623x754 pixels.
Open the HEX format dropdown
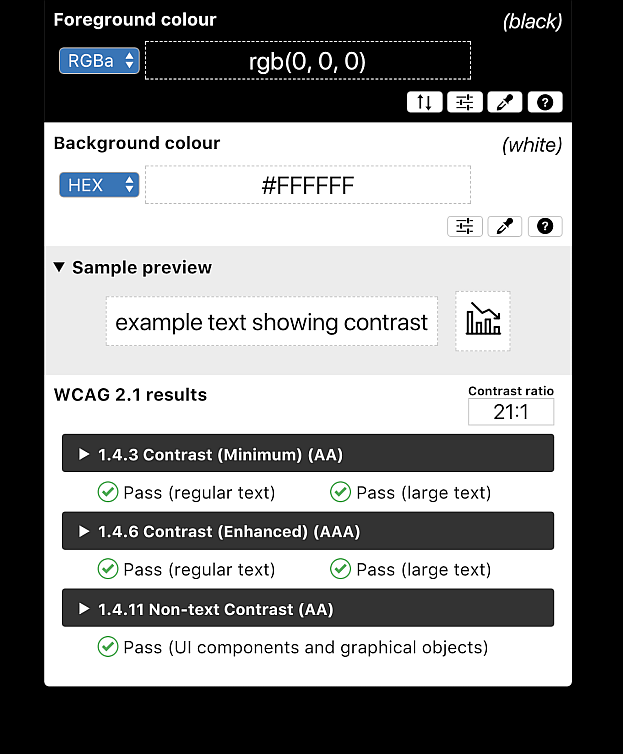[100, 185]
